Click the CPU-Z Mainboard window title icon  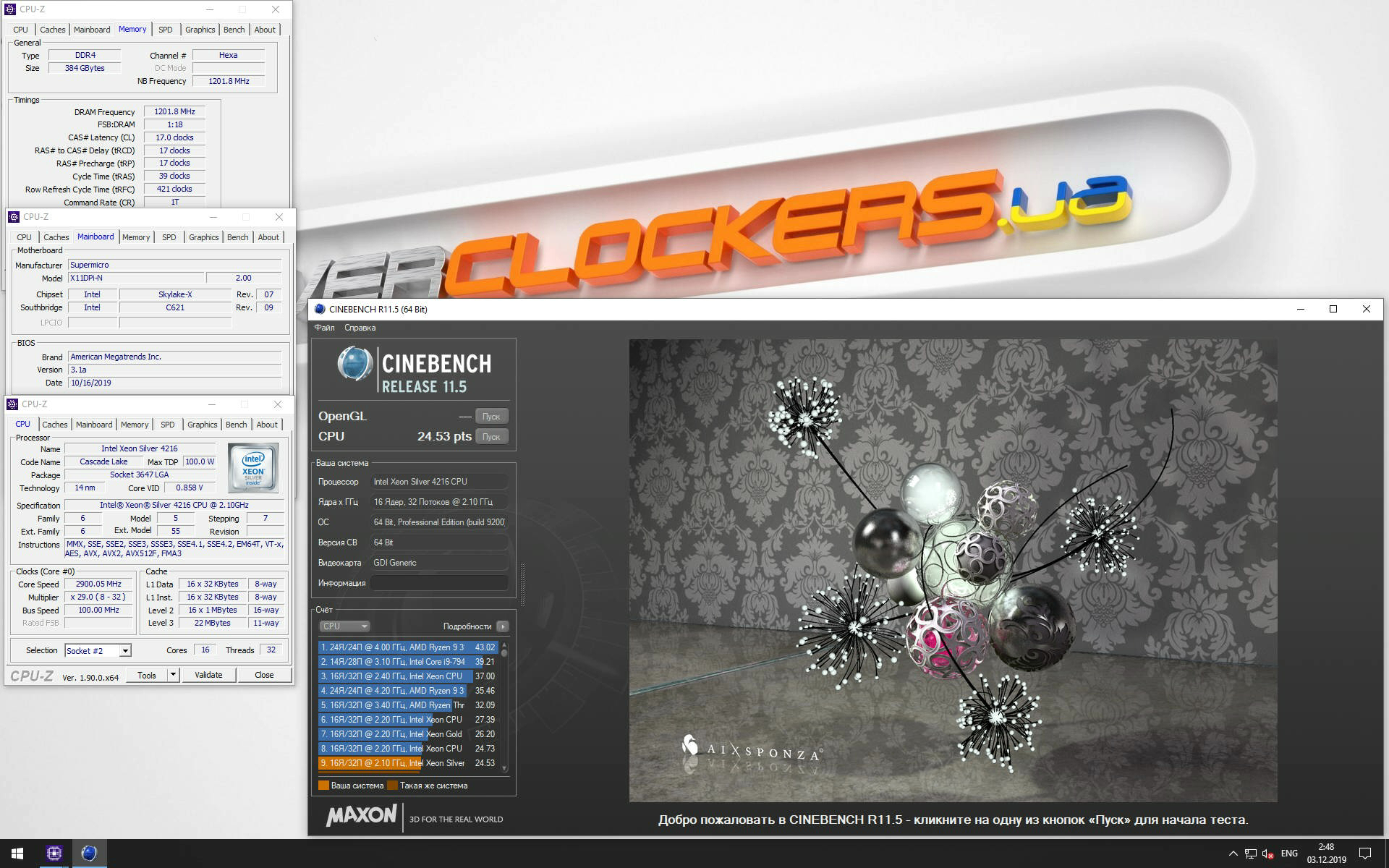[x=14, y=217]
